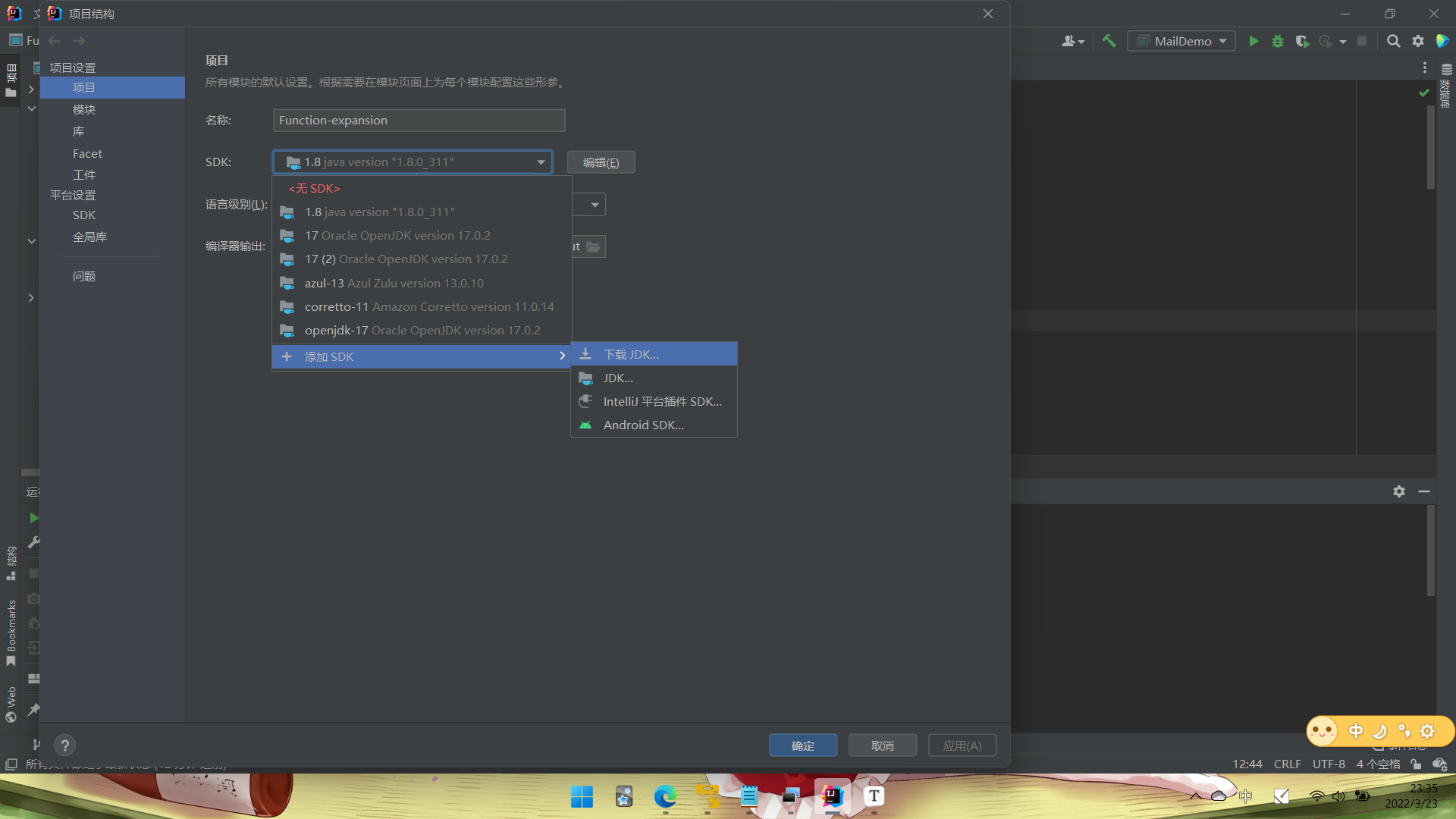Open the language level dropdown arrow
The image size is (1456, 819).
point(595,205)
